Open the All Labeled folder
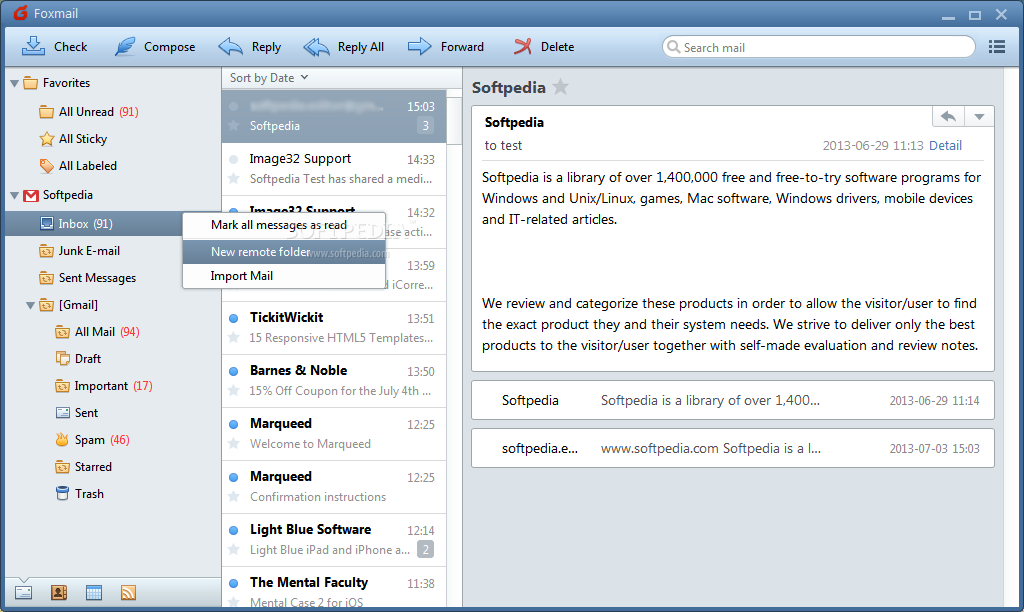Viewport: 1024px width, 612px height. tap(78, 166)
